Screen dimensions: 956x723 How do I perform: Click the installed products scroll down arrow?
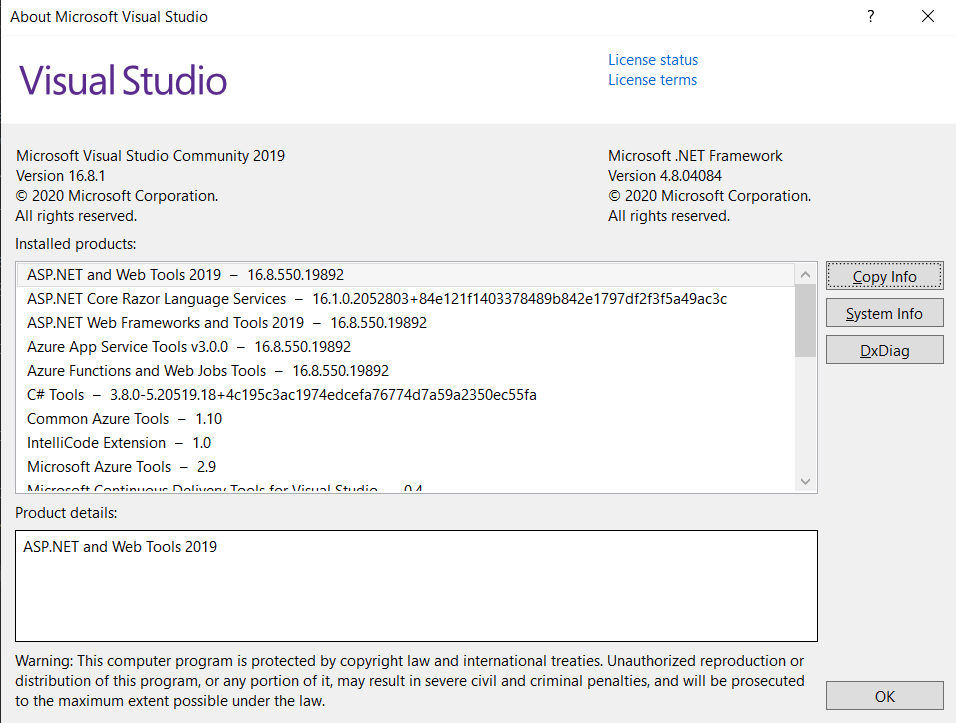(x=805, y=482)
